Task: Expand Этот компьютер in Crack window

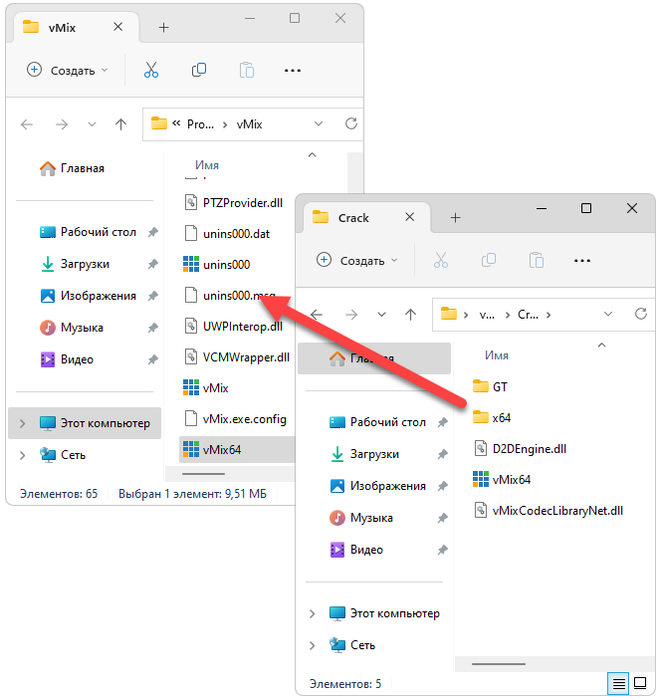Action: (x=312, y=614)
